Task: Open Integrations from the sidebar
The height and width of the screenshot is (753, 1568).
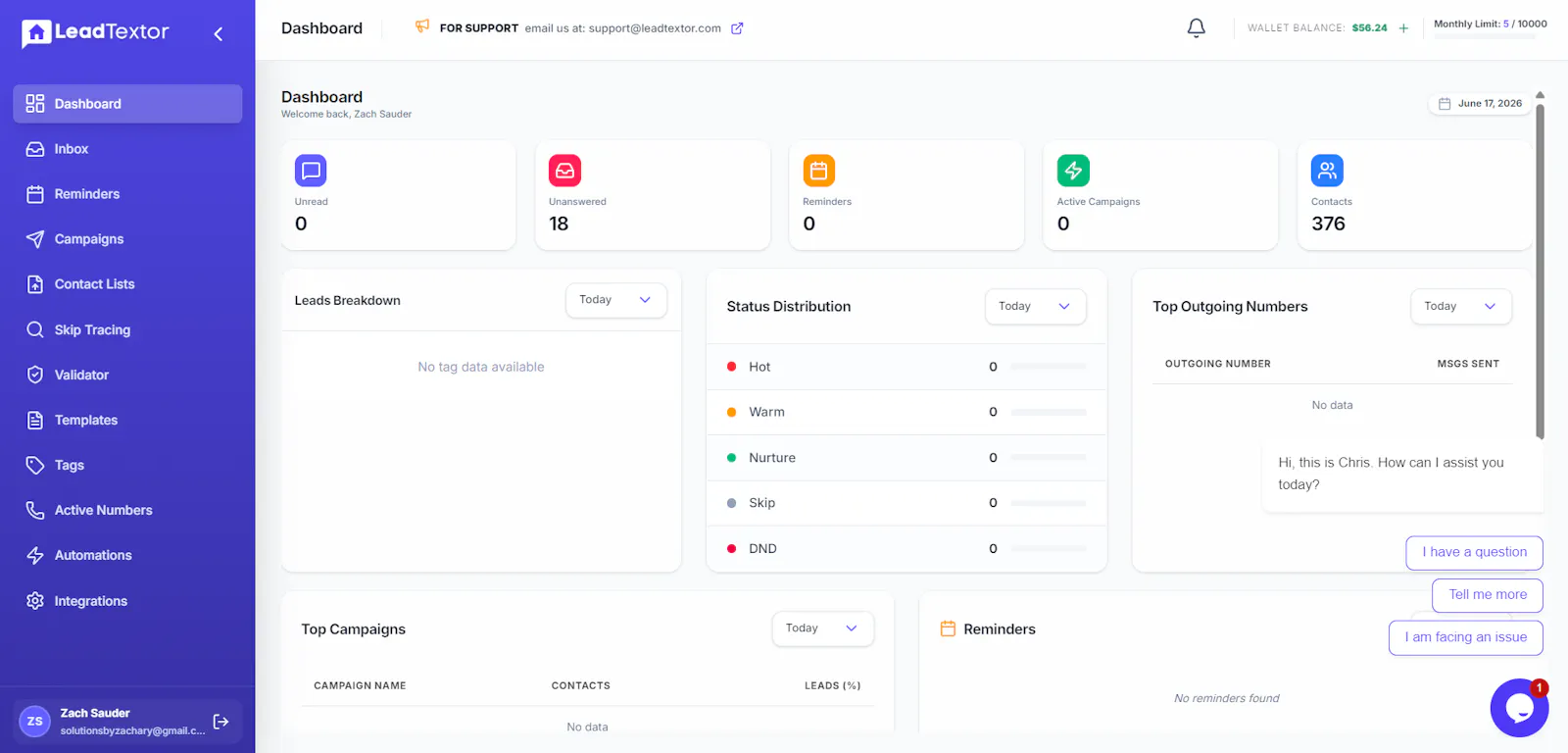Action: [127, 601]
